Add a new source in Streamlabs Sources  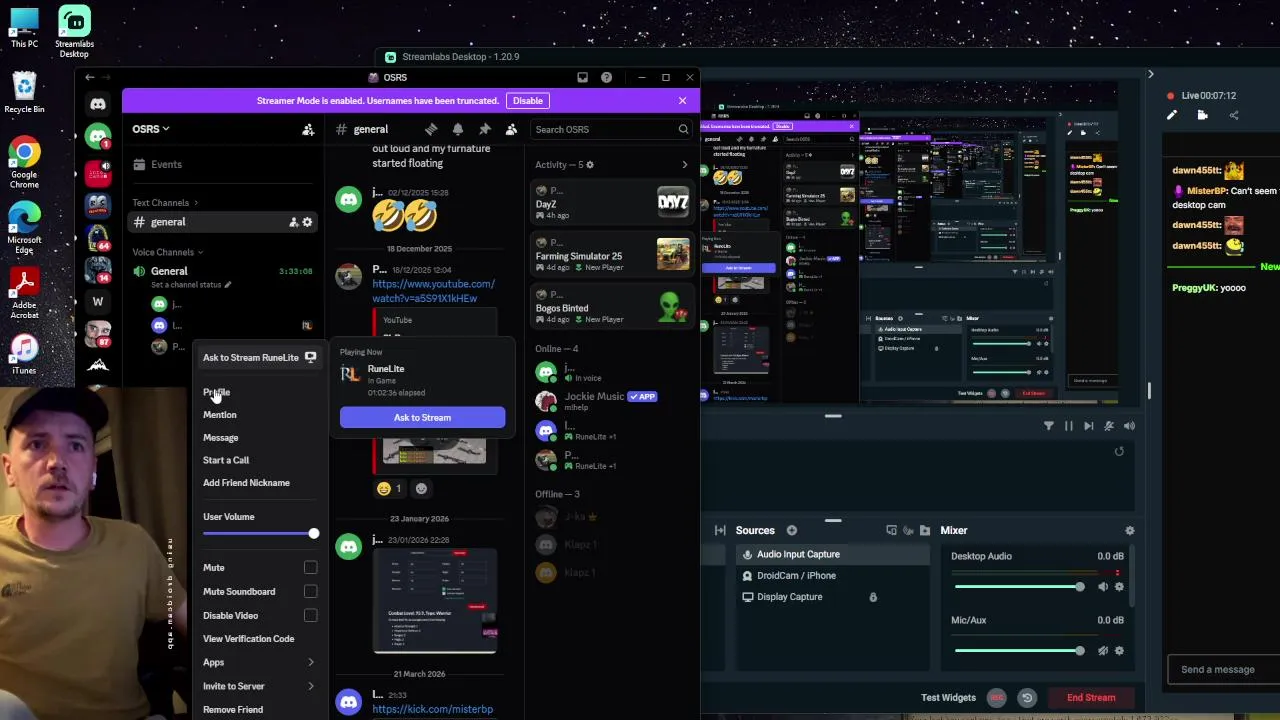(x=791, y=530)
